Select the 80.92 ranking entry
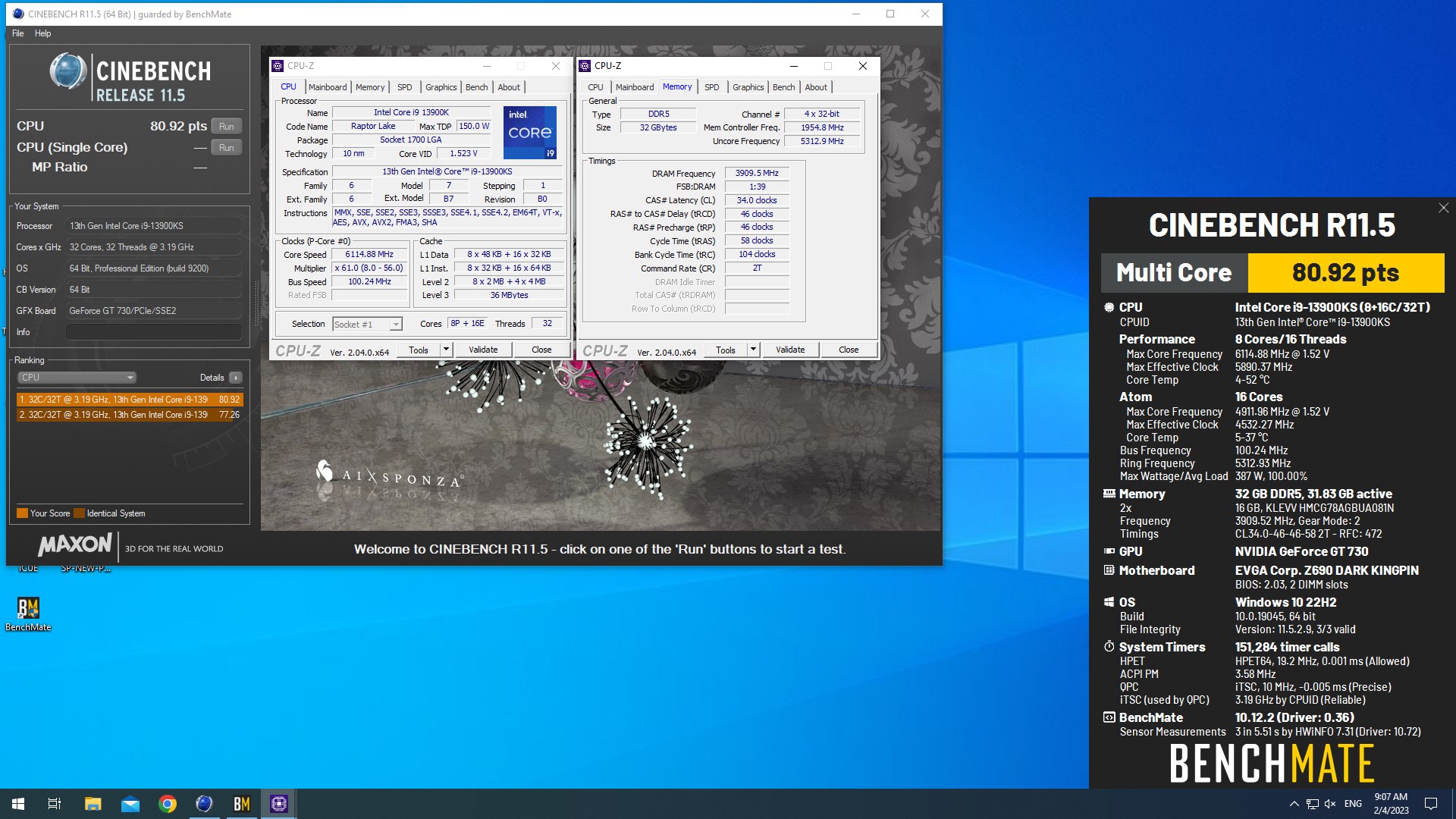 (x=130, y=400)
